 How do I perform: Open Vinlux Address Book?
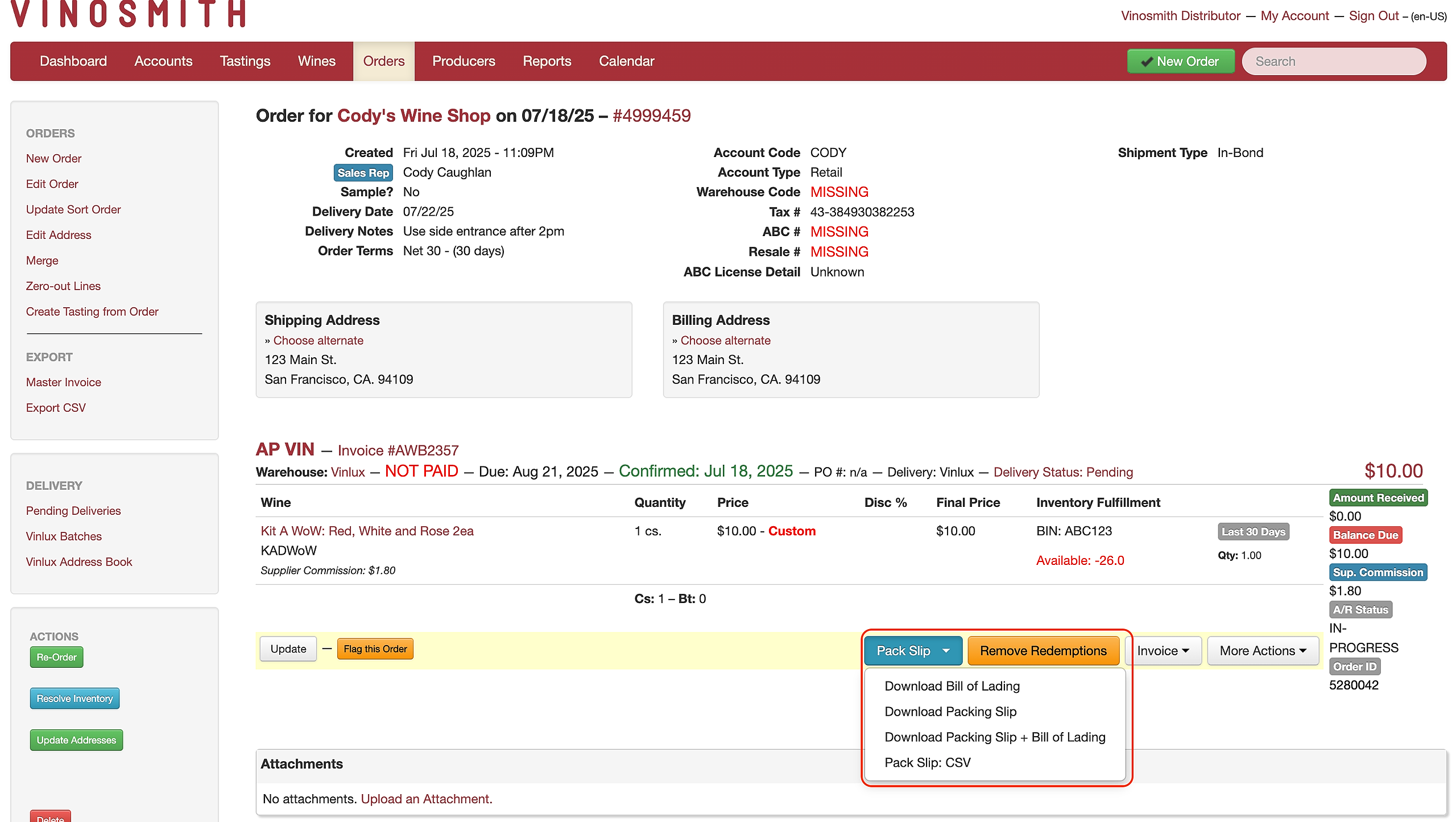(79, 562)
